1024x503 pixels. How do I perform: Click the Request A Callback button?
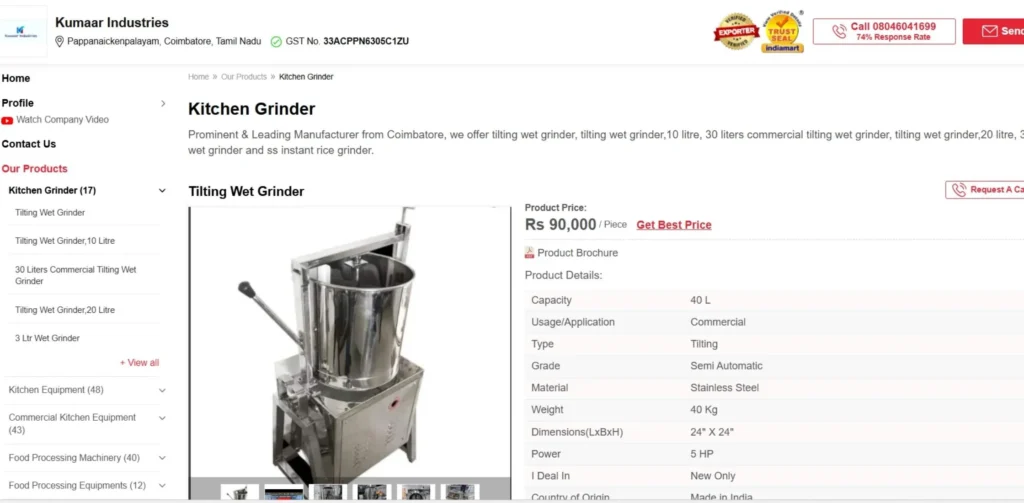pos(985,189)
